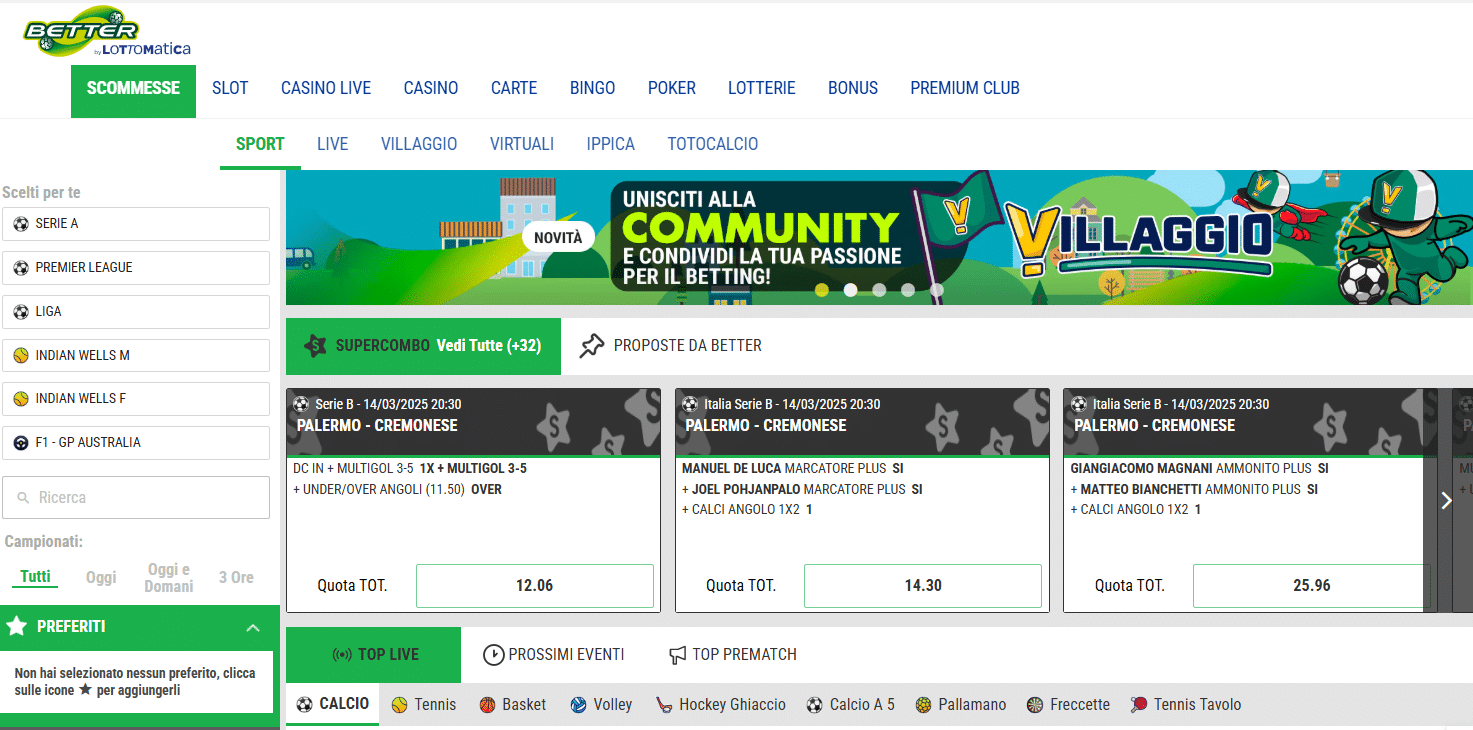Viewport: 1473px width, 730px height.
Task: Switch filter to Oggi e Domani
Action: click(168, 577)
